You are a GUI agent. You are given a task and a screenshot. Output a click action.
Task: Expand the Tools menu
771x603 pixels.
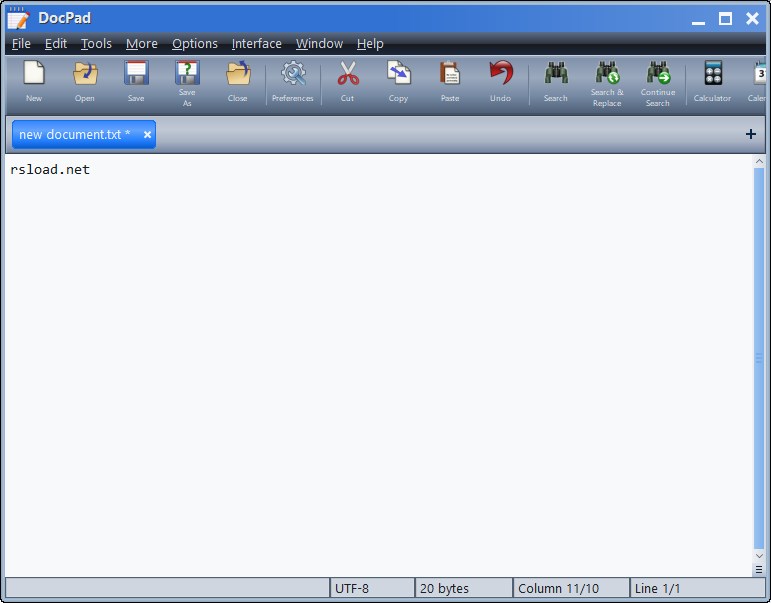pyautogui.click(x=96, y=44)
